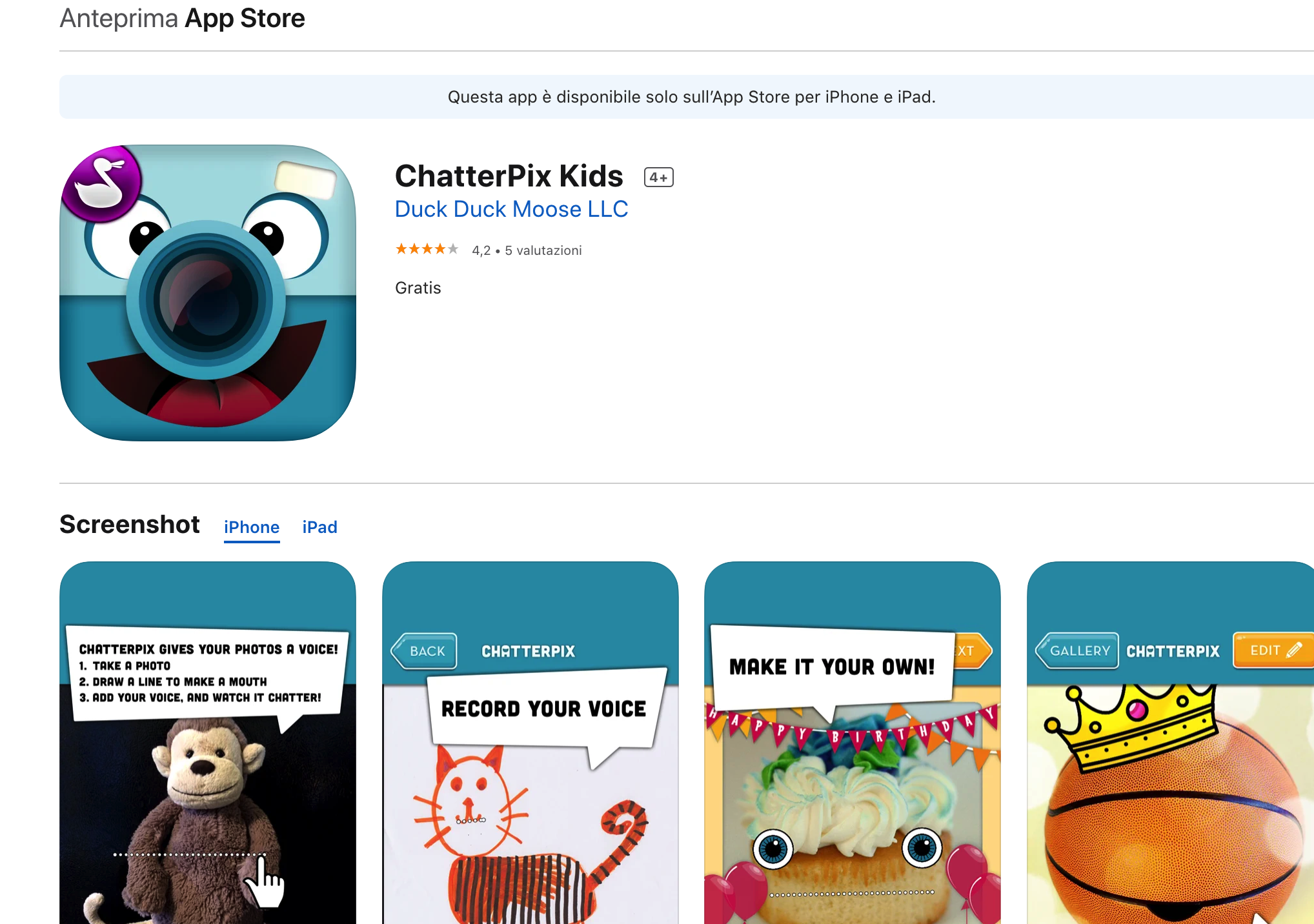Click the 5 valutazioni ratings text
This screenshot has width=1314, height=924.
pyautogui.click(x=543, y=250)
